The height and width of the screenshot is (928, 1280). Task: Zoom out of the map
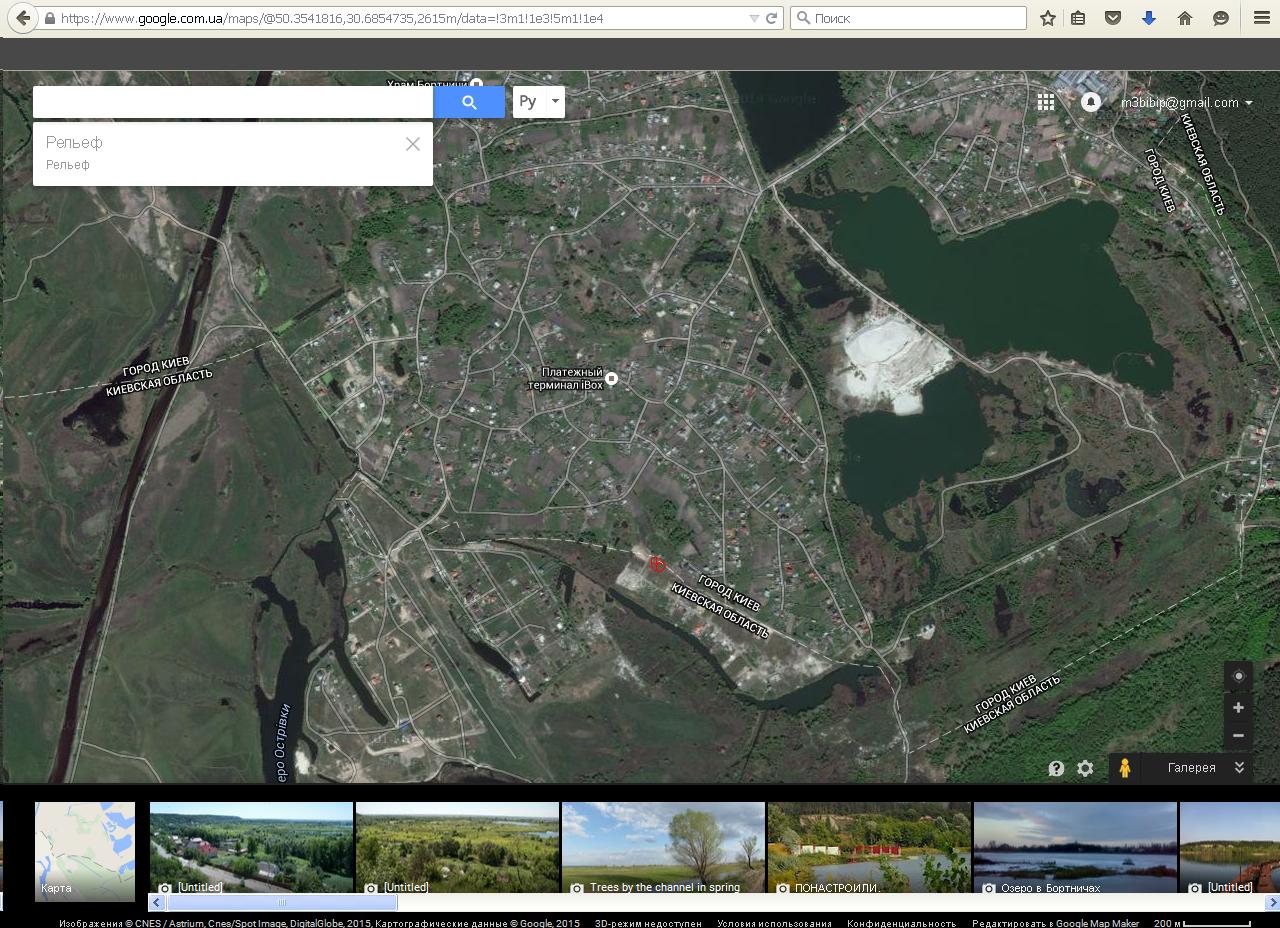click(1238, 735)
